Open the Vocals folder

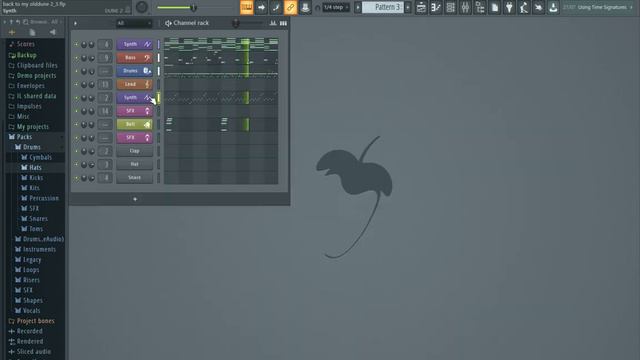(x=31, y=311)
